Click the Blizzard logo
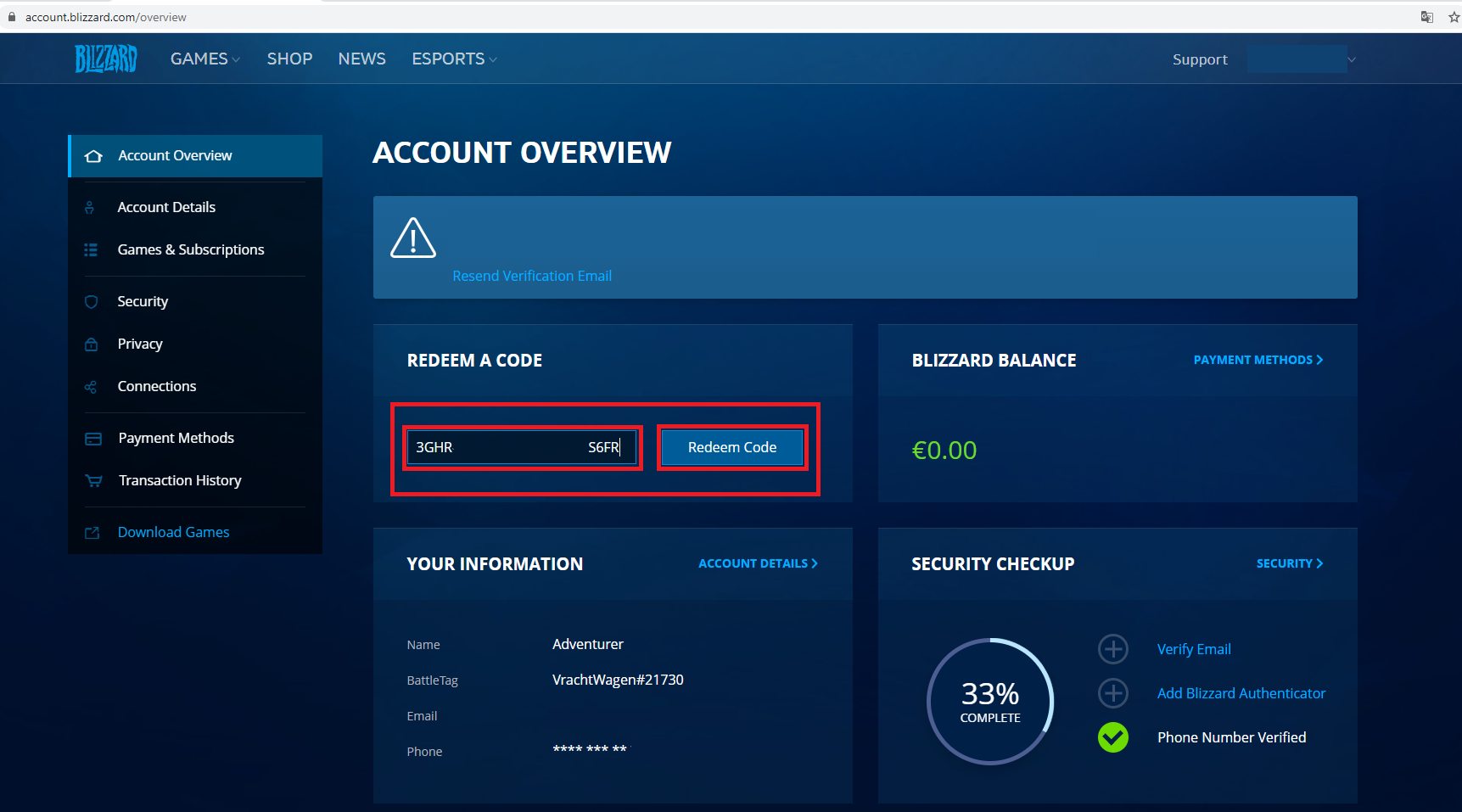1462x812 pixels. [x=106, y=59]
